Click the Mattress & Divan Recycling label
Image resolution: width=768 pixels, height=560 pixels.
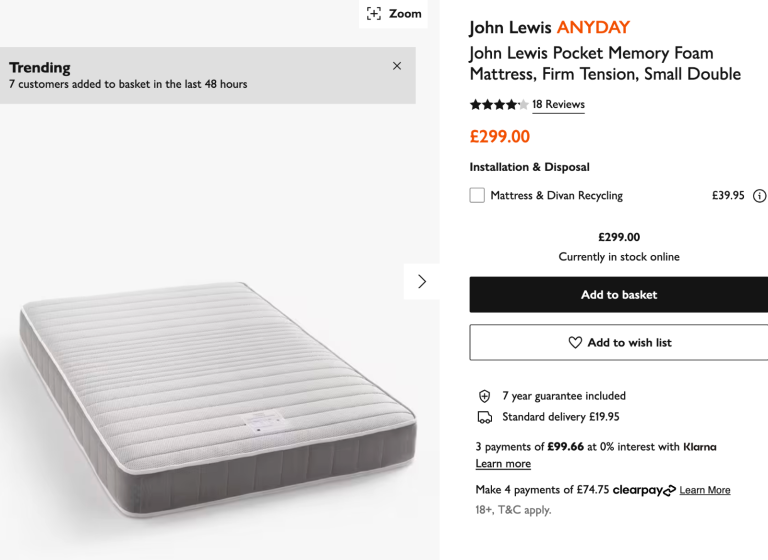tap(556, 196)
